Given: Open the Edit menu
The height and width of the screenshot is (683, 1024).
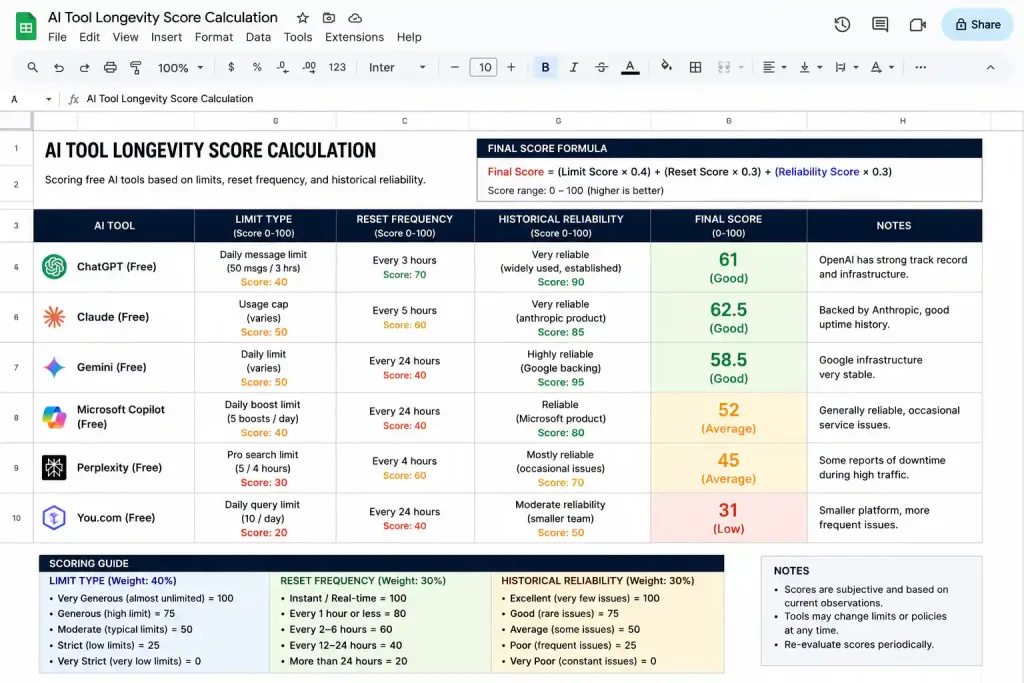Looking at the screenshot, I should pyautogui.click(x=89, y=37).
